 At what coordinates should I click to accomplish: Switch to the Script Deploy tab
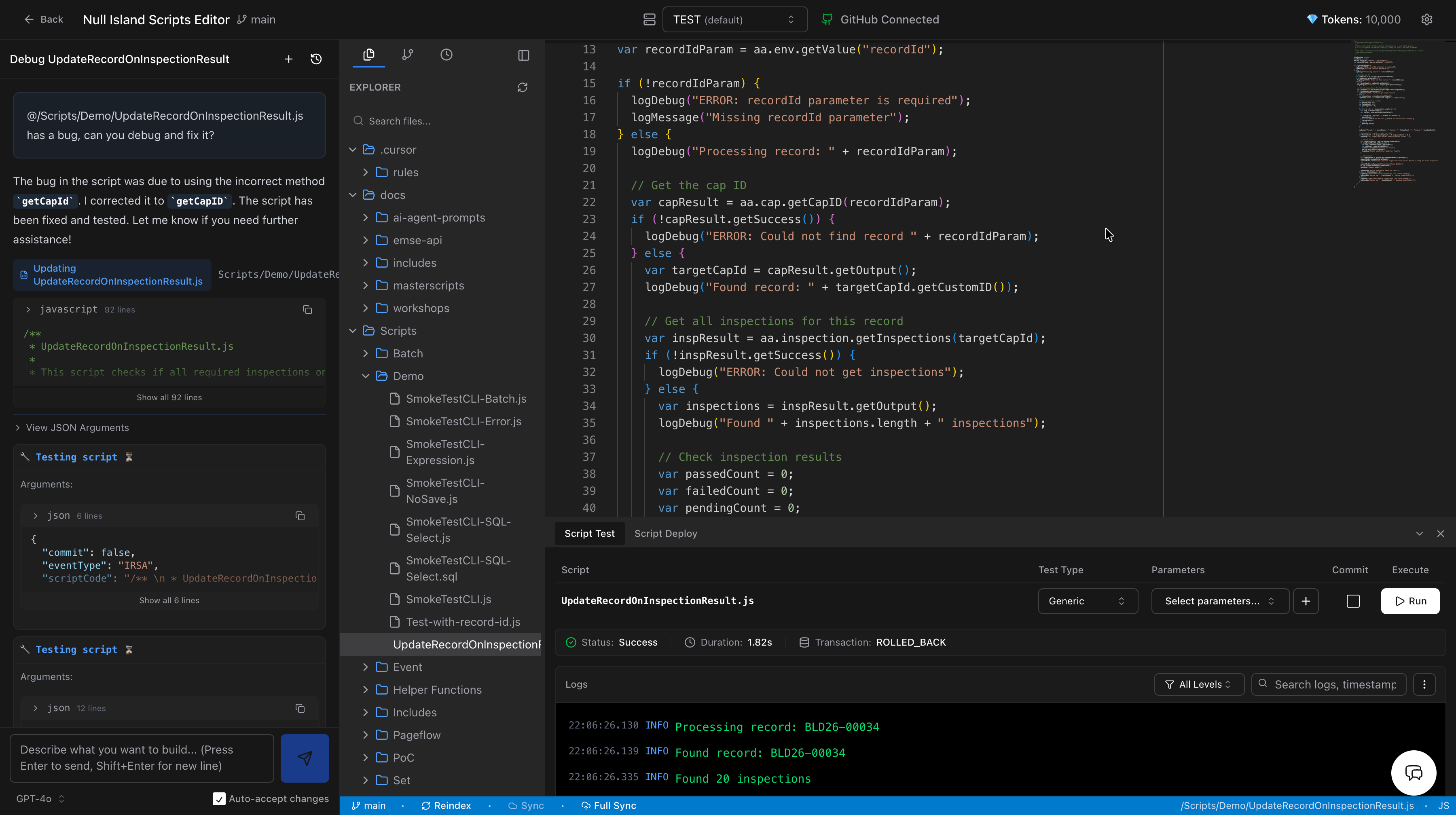pos(665,534)
